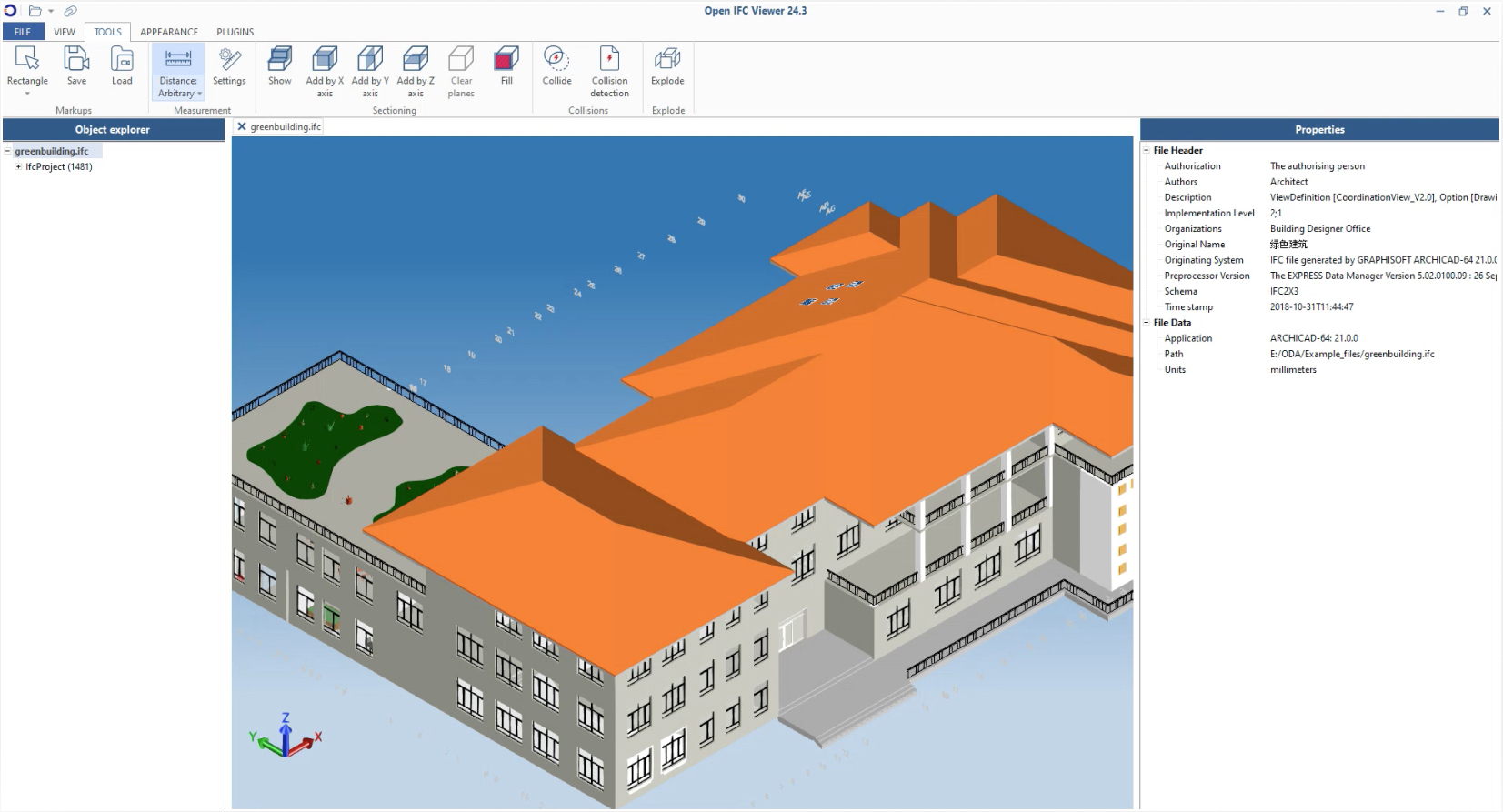Open measurement Settings
Screen dimensions: 1503x812
pyautogui.click(x=229, y=60)
